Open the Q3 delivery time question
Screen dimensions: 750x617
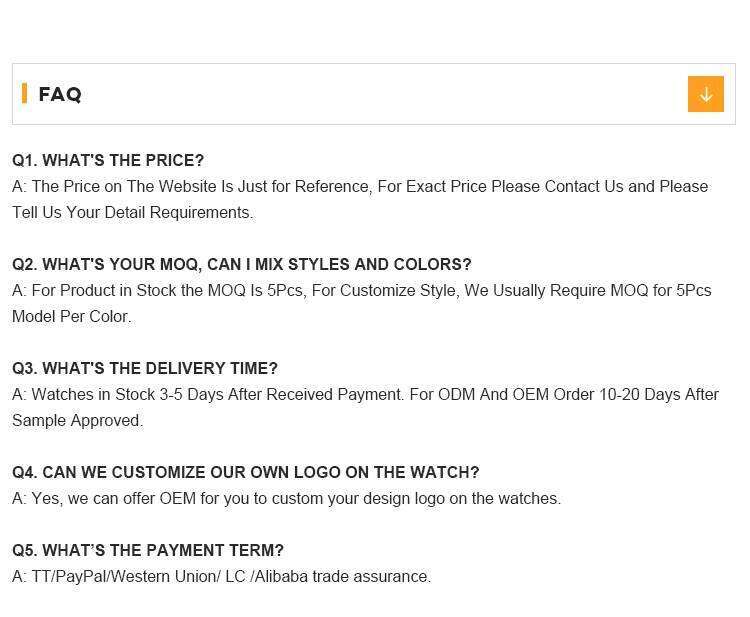click(145, 368)
